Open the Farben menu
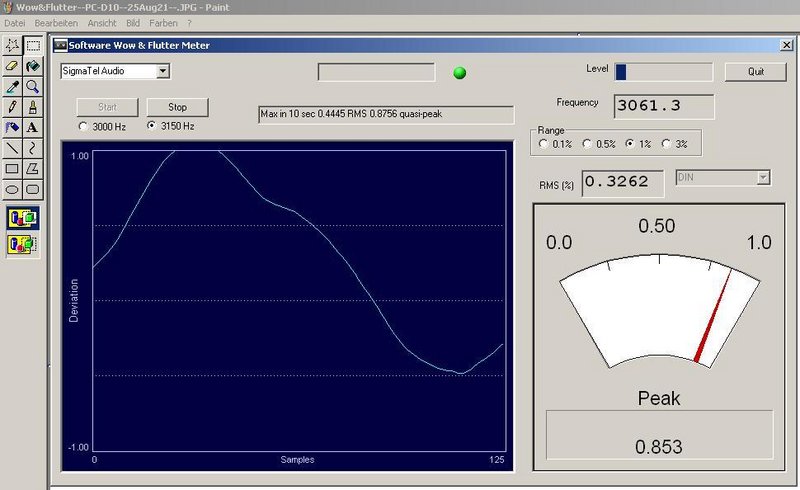 [163, 23]
